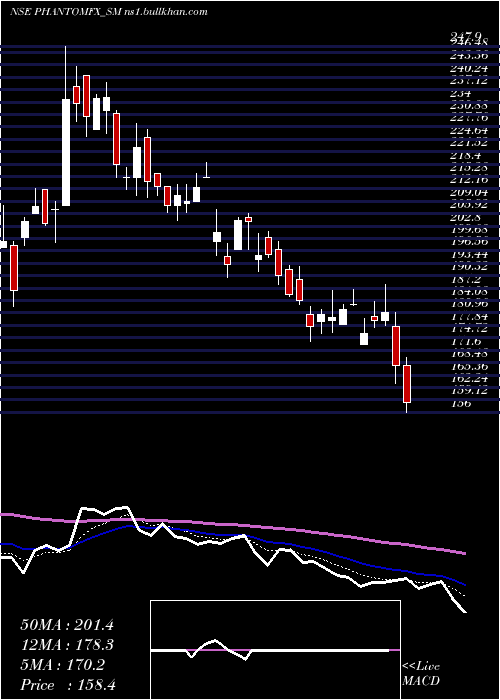Image resolution: width=500 pixels, height=700 pixels.
Task: Click the 209.04 price level label
Action: (x=469, y=193)
